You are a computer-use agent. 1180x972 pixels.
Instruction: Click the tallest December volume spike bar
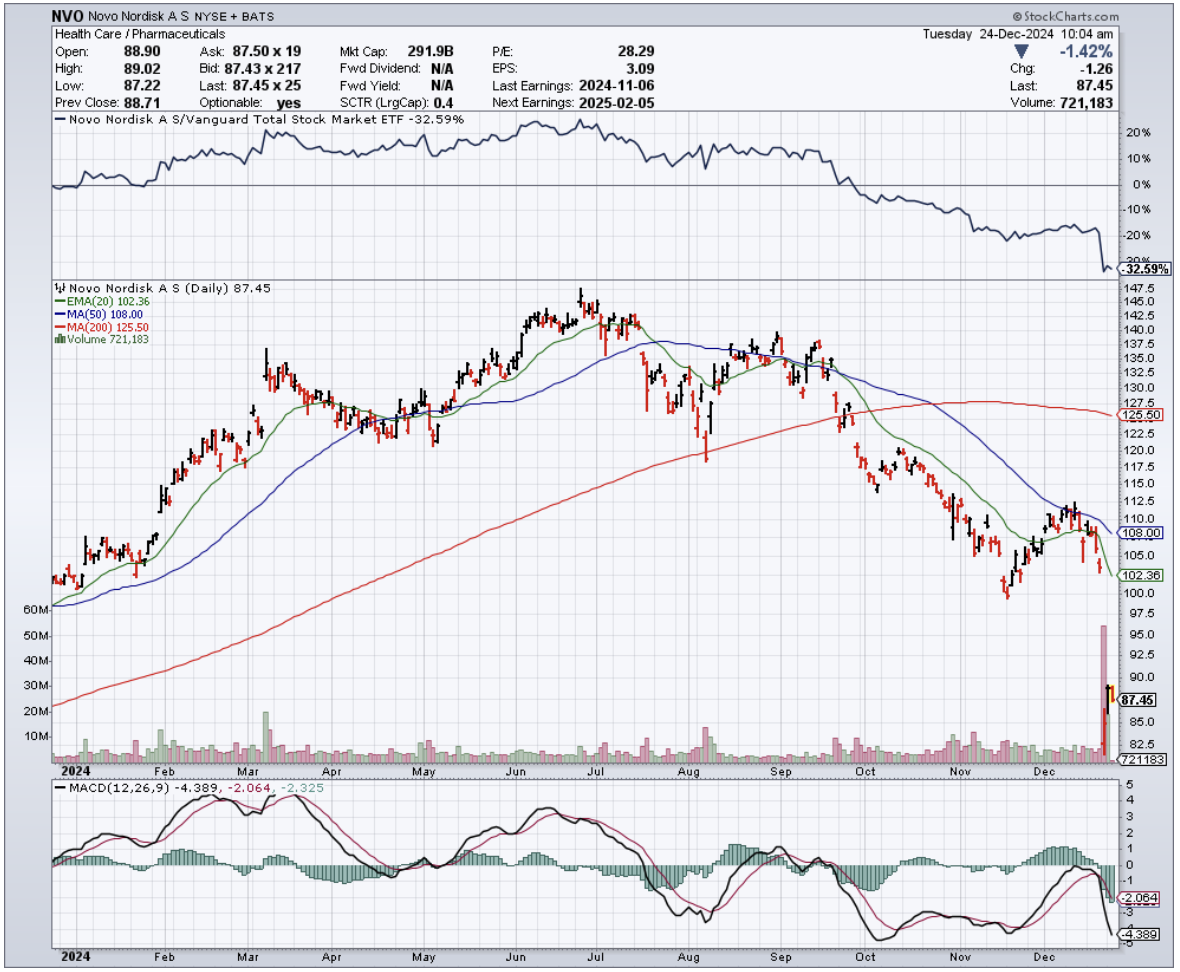[x=1104, y=690]
